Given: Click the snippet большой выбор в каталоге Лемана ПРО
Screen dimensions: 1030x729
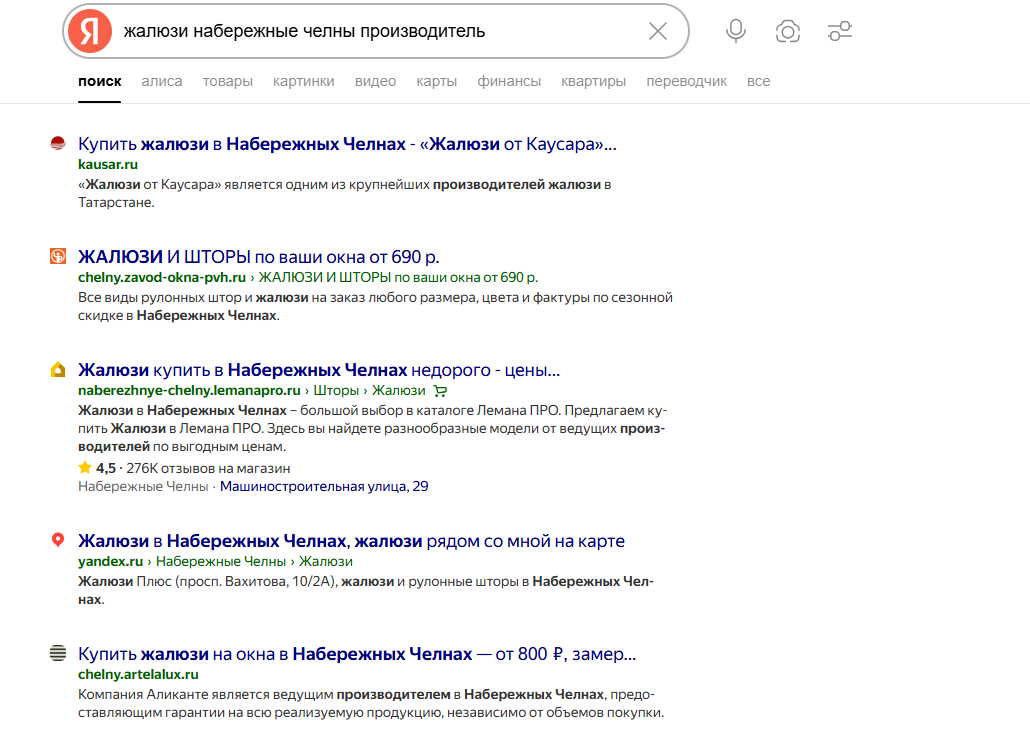Looking at the screenshot, I should pyautogui.click(x=372, y=428).
